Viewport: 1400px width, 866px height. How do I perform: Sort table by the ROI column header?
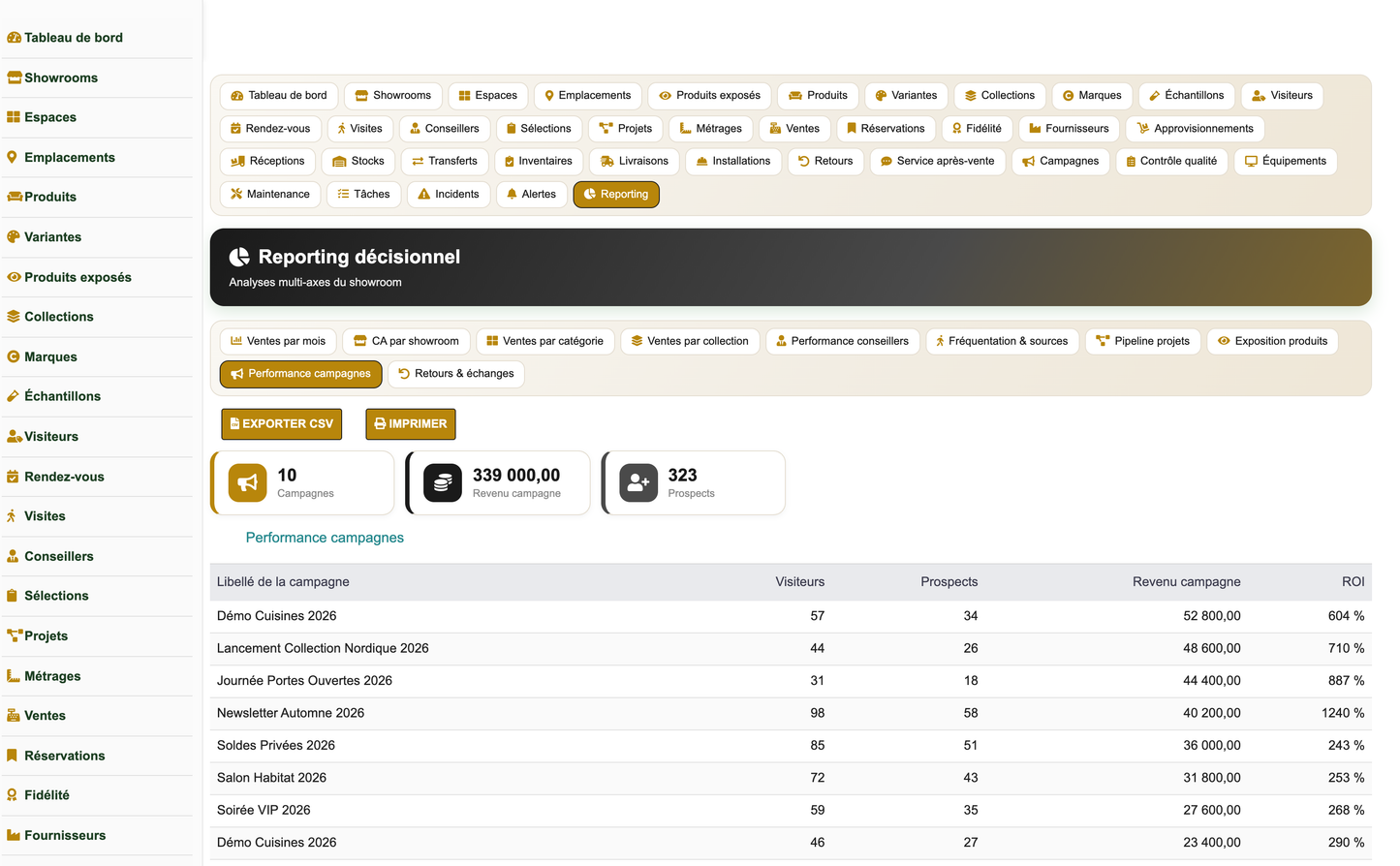1353,582
